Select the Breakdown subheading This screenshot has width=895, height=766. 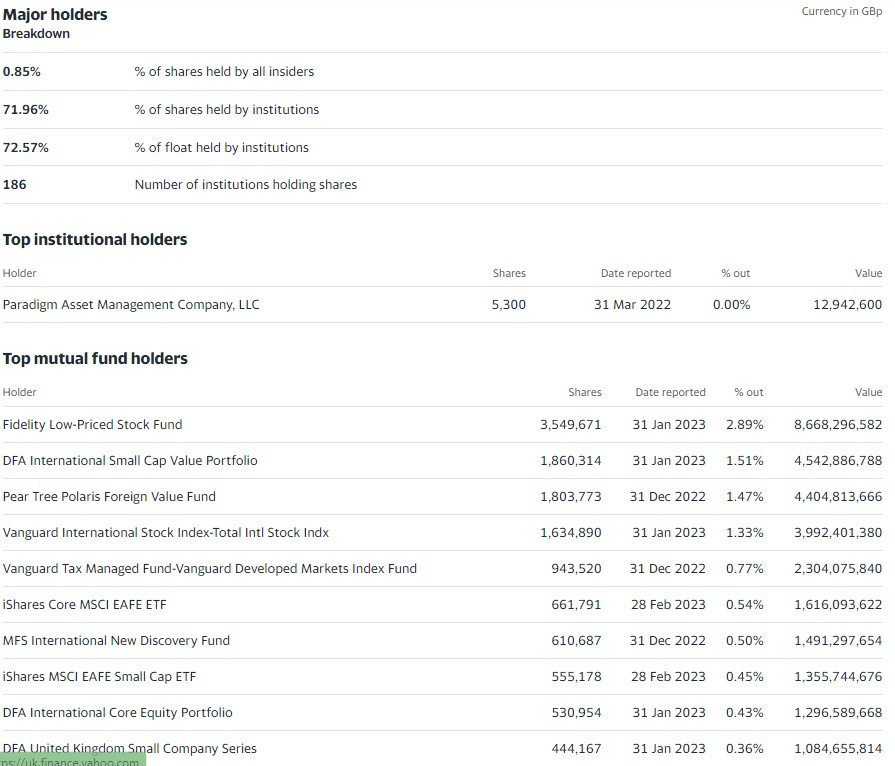36,34
